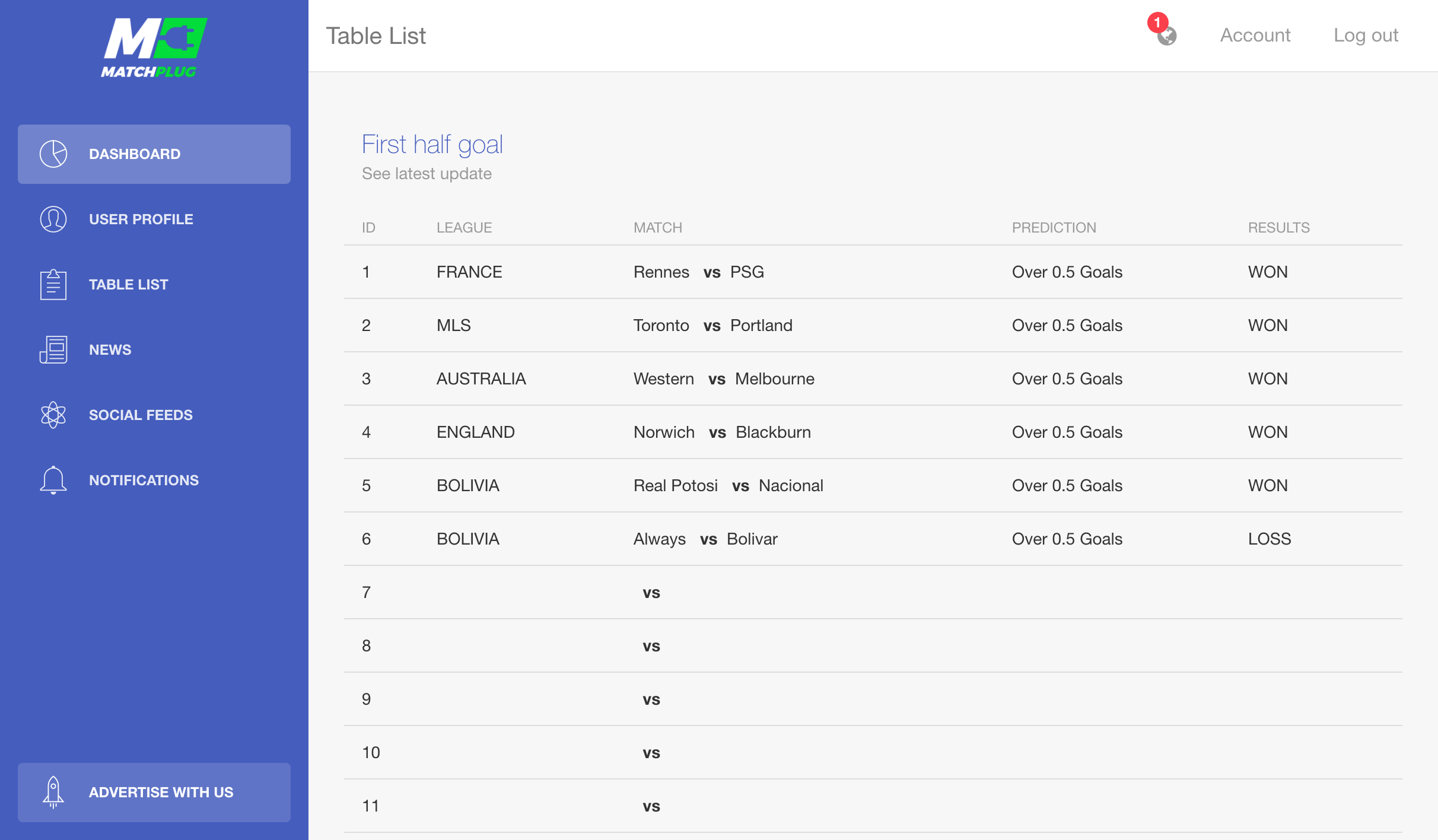This screenshot has height=840, width=1438.
Task: Select the AUSTRALIA league cell
Action: (481, 379)
